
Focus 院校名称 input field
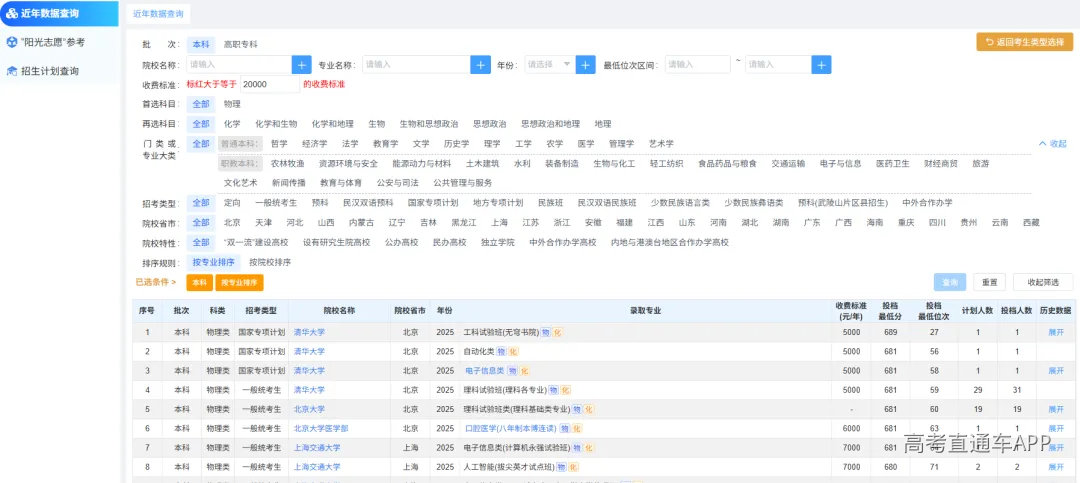click(238, 65)
